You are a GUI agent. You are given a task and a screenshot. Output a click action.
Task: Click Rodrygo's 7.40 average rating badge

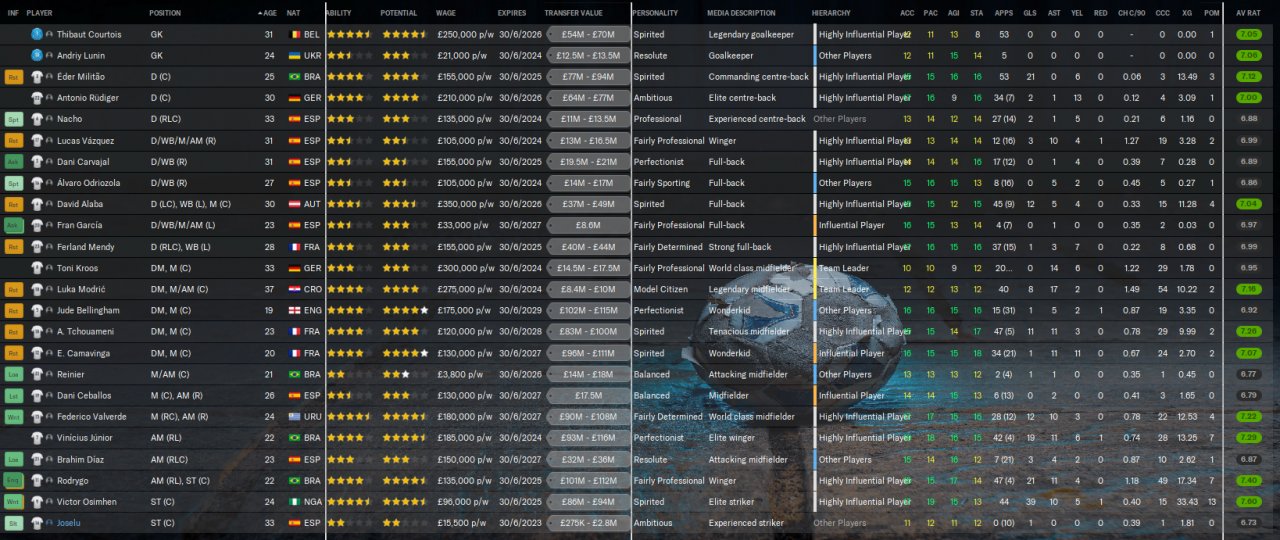[1248, 480]
